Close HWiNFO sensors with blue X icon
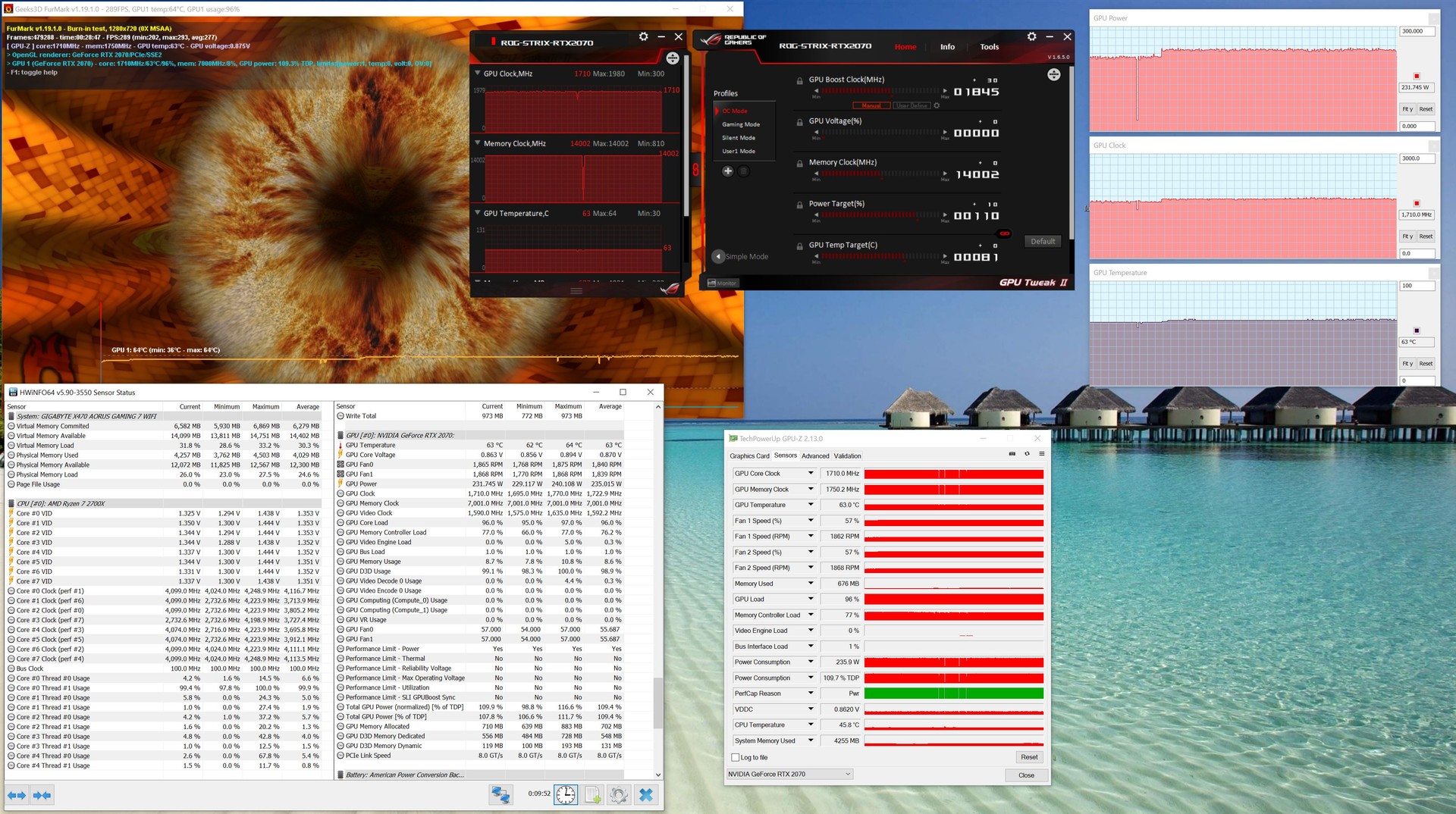 646,794
